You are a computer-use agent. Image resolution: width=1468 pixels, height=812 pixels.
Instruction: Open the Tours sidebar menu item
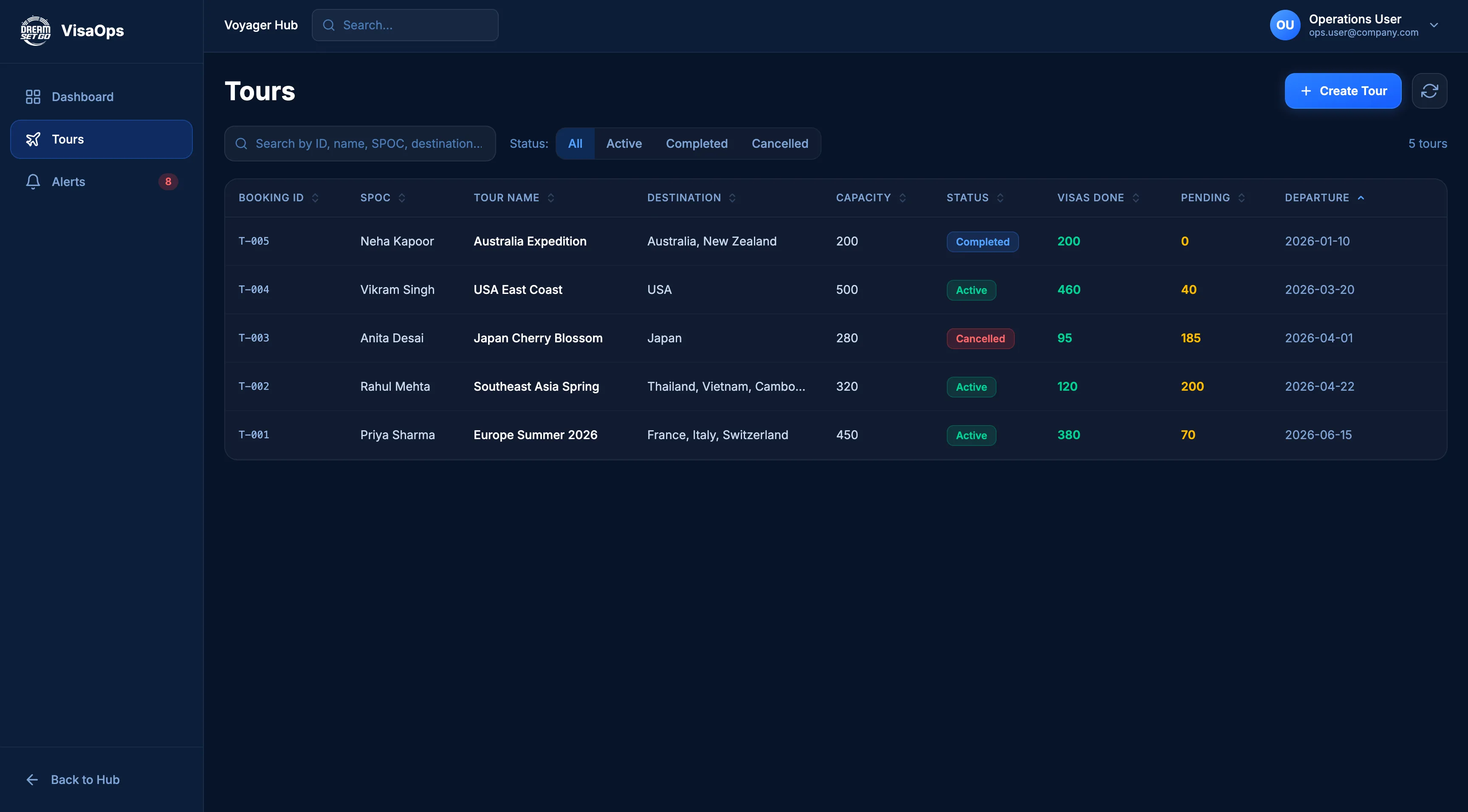pos(102,139)
